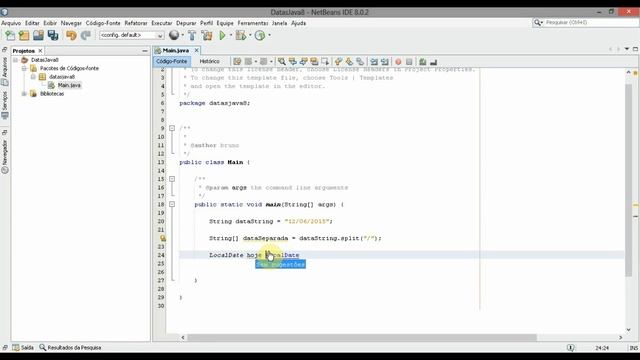The height and width of the screenshot is (360, 640).
Task: Open the Arquivos sidebar tab
Action: click(5, 71)
